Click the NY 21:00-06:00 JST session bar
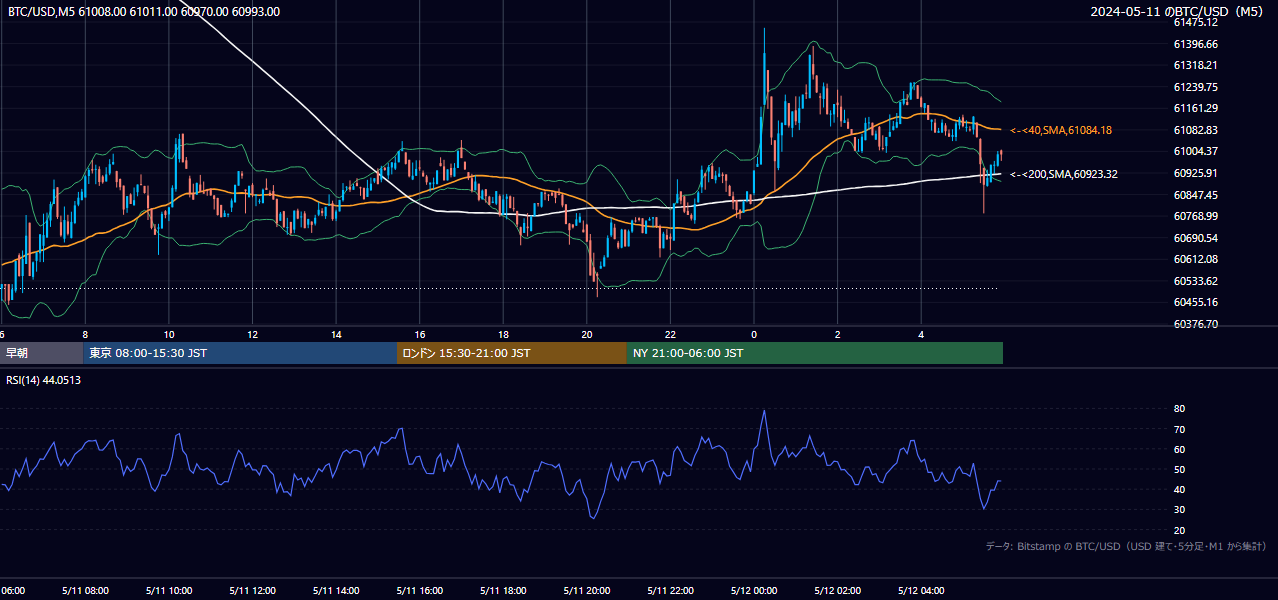This screenshot has height=600, width=1278. tap(815, 353)
